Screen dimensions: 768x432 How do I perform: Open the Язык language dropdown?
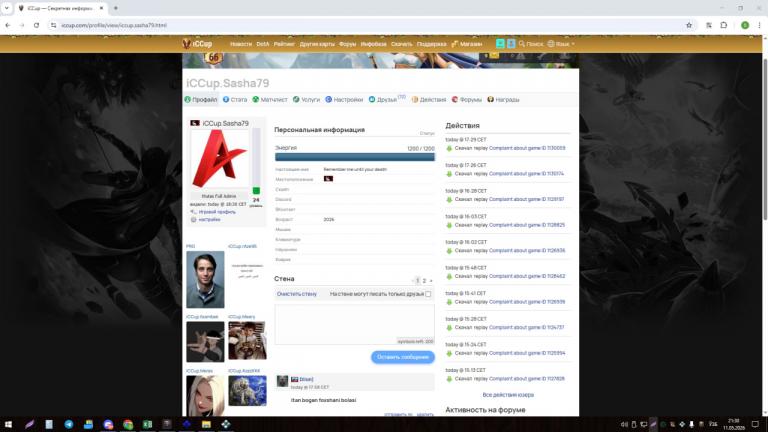561,44
